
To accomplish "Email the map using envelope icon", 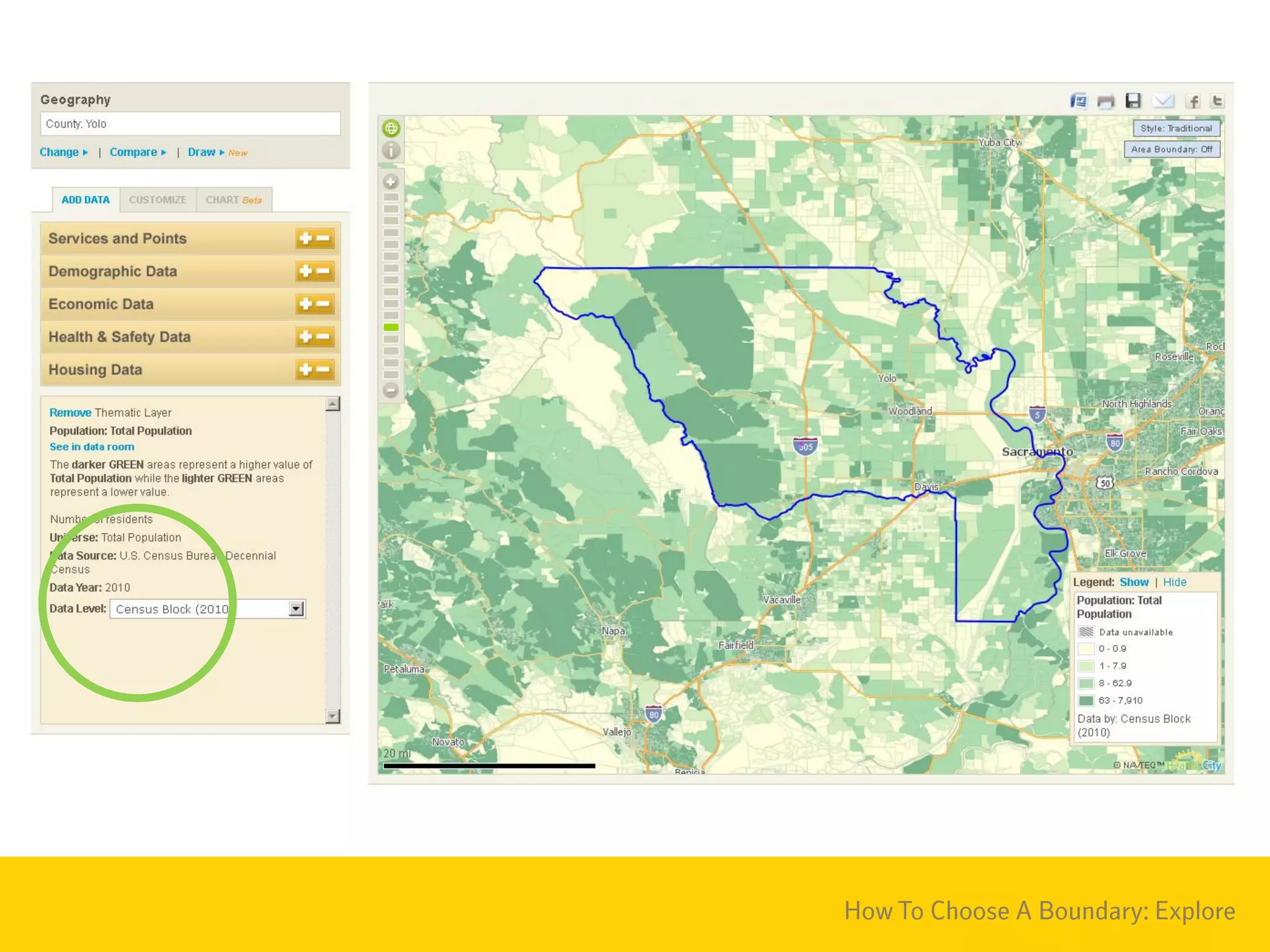I will (1163, 101).
